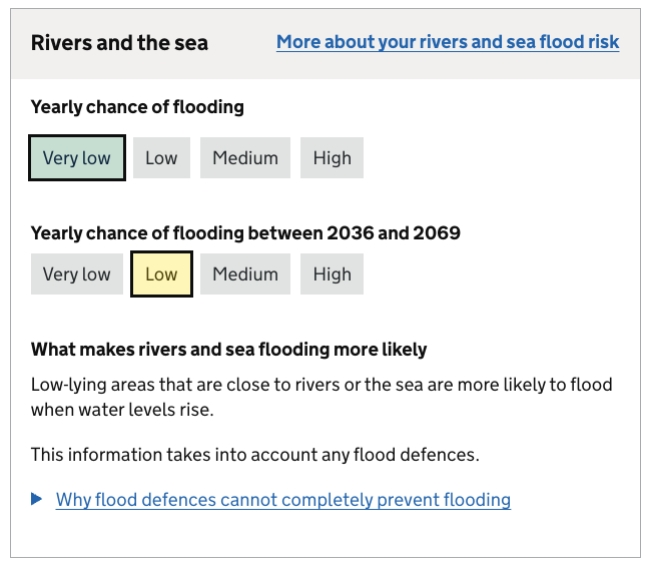Select 'Low' in the current yearly chance row
Image resolution: width=650 pixels, height=566 pixels.
coord(161,158)
